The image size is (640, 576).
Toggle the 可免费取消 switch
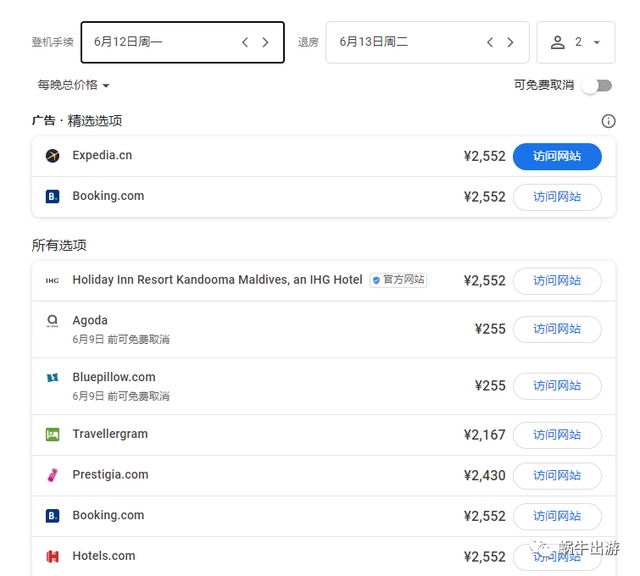pos(597,86)
